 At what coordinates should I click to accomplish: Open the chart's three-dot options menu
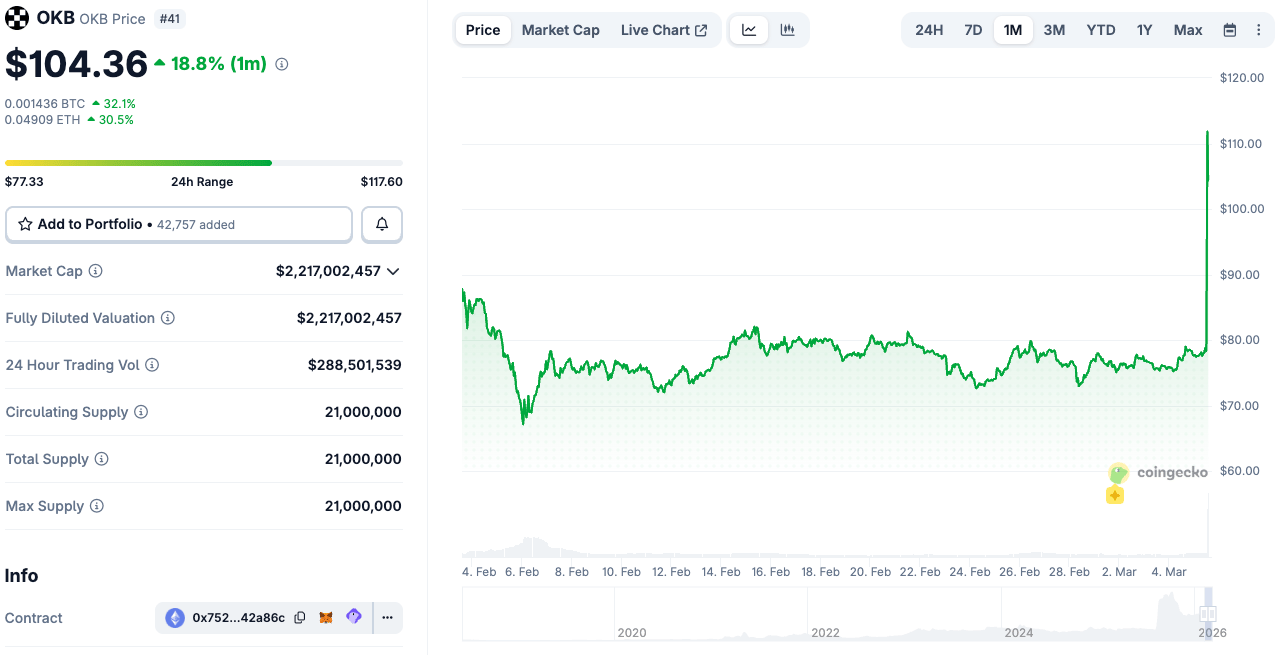tap(1258, 30)
